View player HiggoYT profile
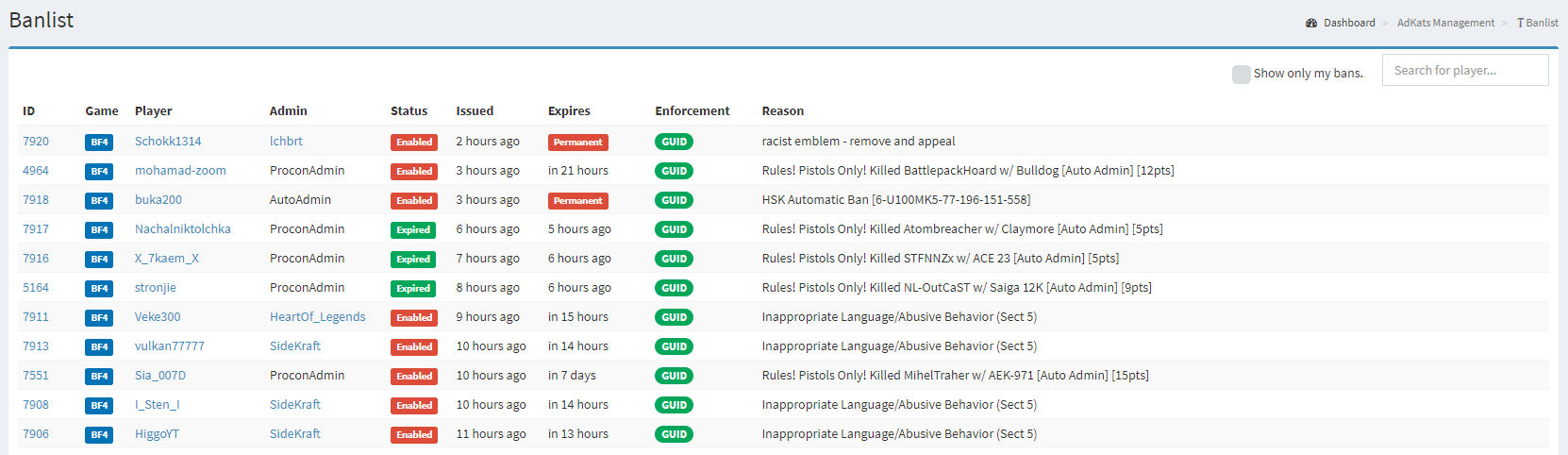 point(157,434)
